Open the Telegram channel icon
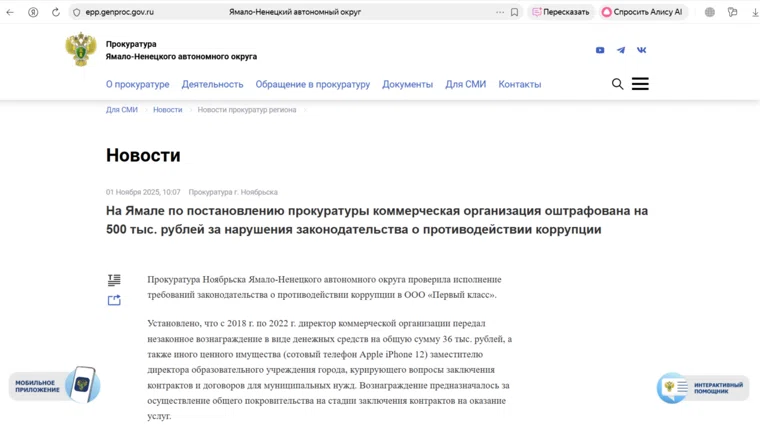Viewport: 760px width, 425px height. click(621, 50)
